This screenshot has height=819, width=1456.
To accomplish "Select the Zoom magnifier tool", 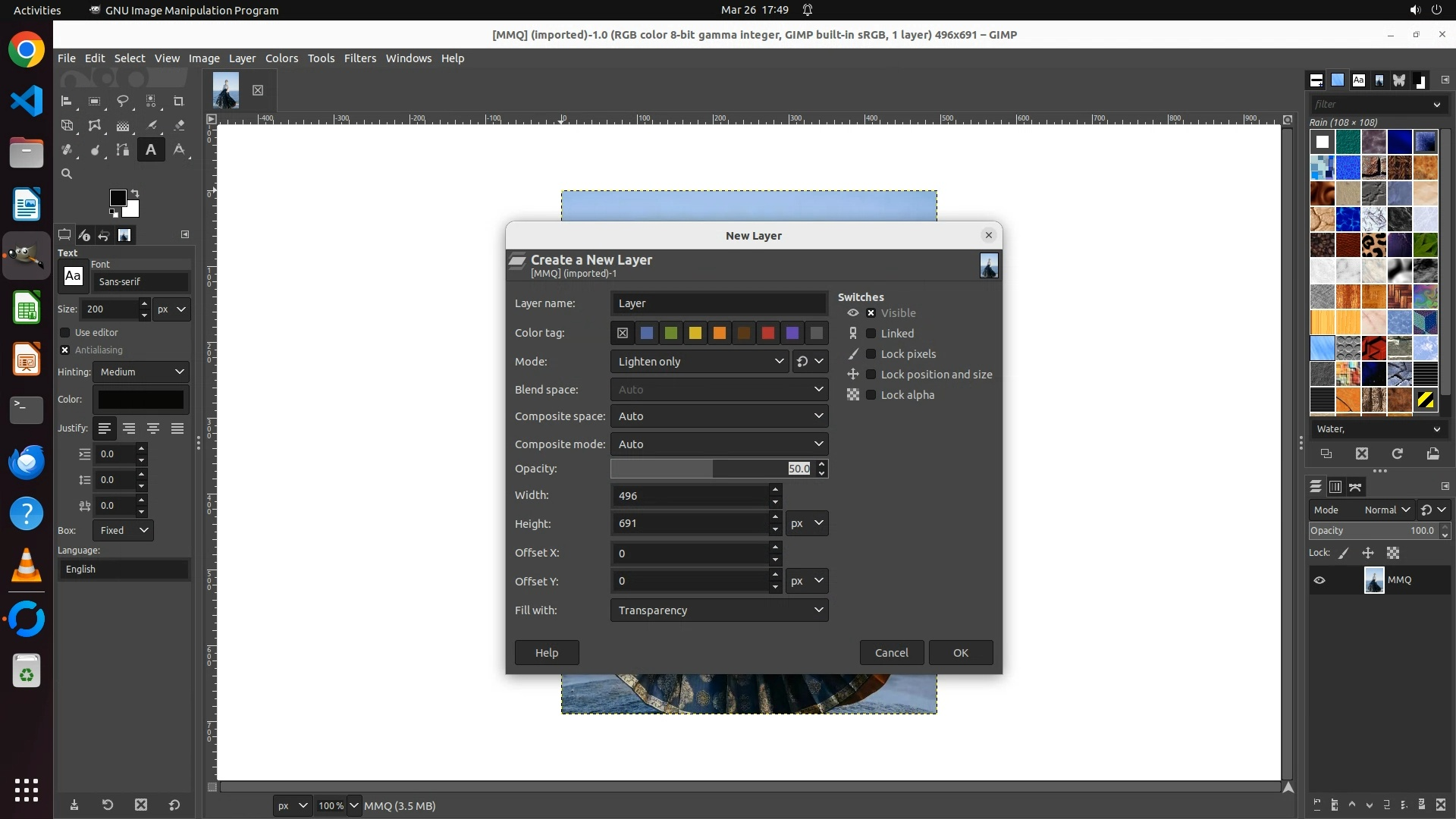I will (x=67, y=174).
